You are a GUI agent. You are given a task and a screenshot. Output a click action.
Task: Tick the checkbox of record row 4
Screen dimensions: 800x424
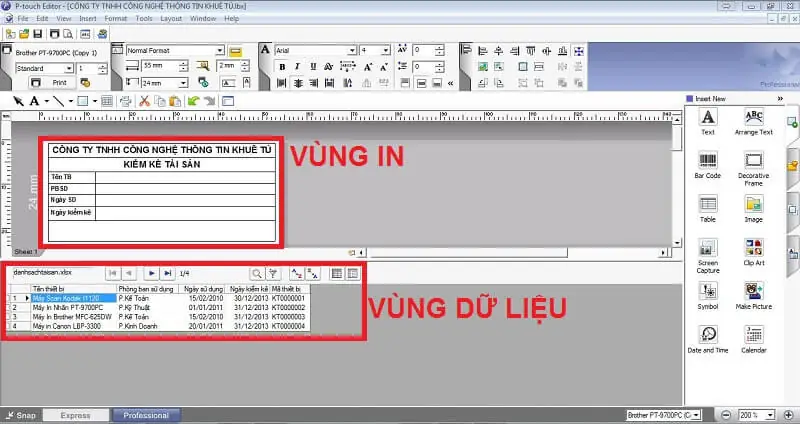10,326
